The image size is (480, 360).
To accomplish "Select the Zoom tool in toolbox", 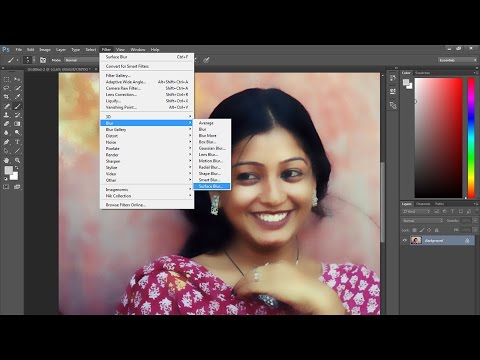I will (x=17, y=160).
